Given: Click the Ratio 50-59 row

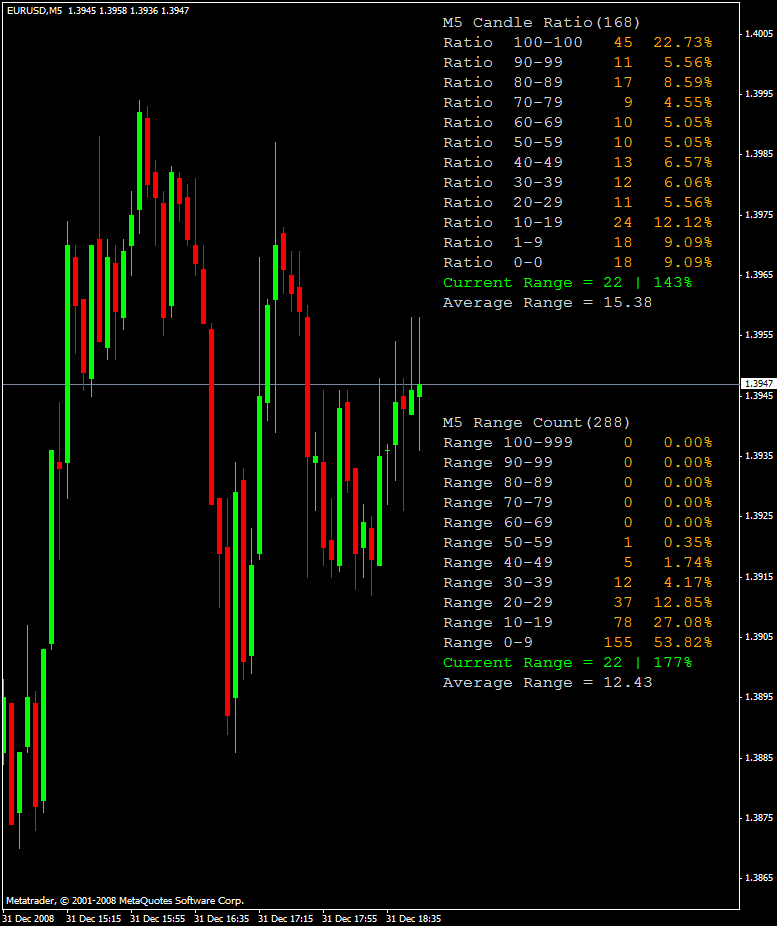Looking at the screenshot, I should (x=577, y=143).
